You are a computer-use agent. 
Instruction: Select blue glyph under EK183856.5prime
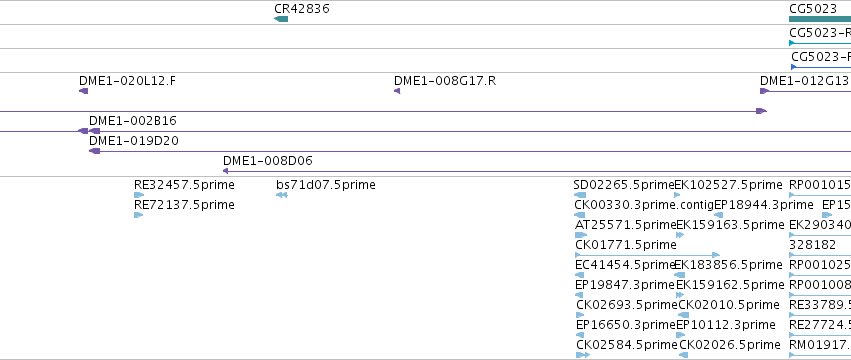click(679, 275)
